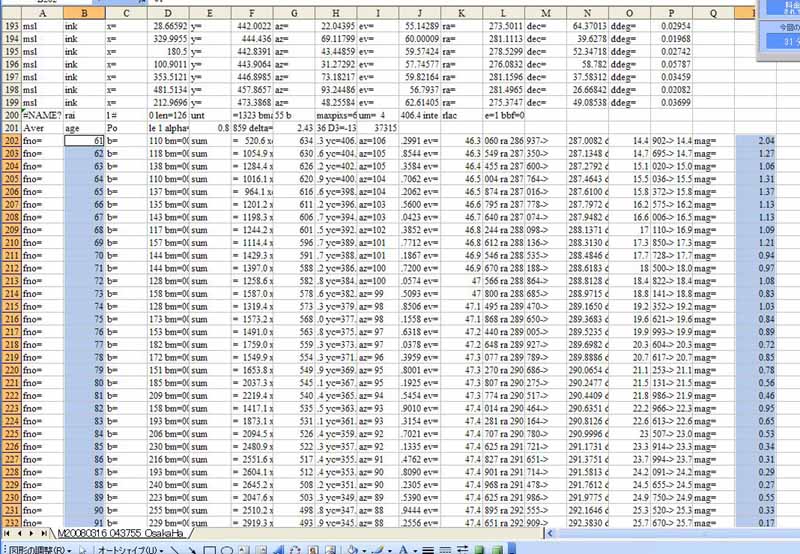
Task: Click the fno value 90 in row 231
Action: pyautogui.click(x=84, y=510)
